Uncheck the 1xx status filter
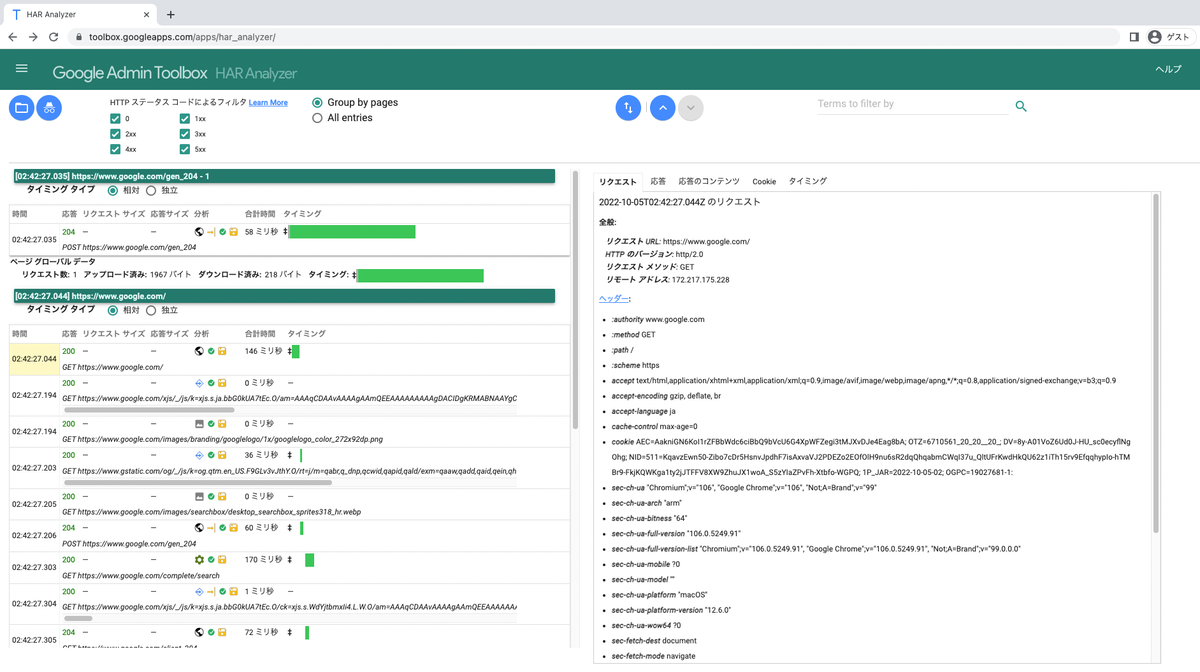The height and width of the screenshot is (672, 1200). click(x=185, y=119)
